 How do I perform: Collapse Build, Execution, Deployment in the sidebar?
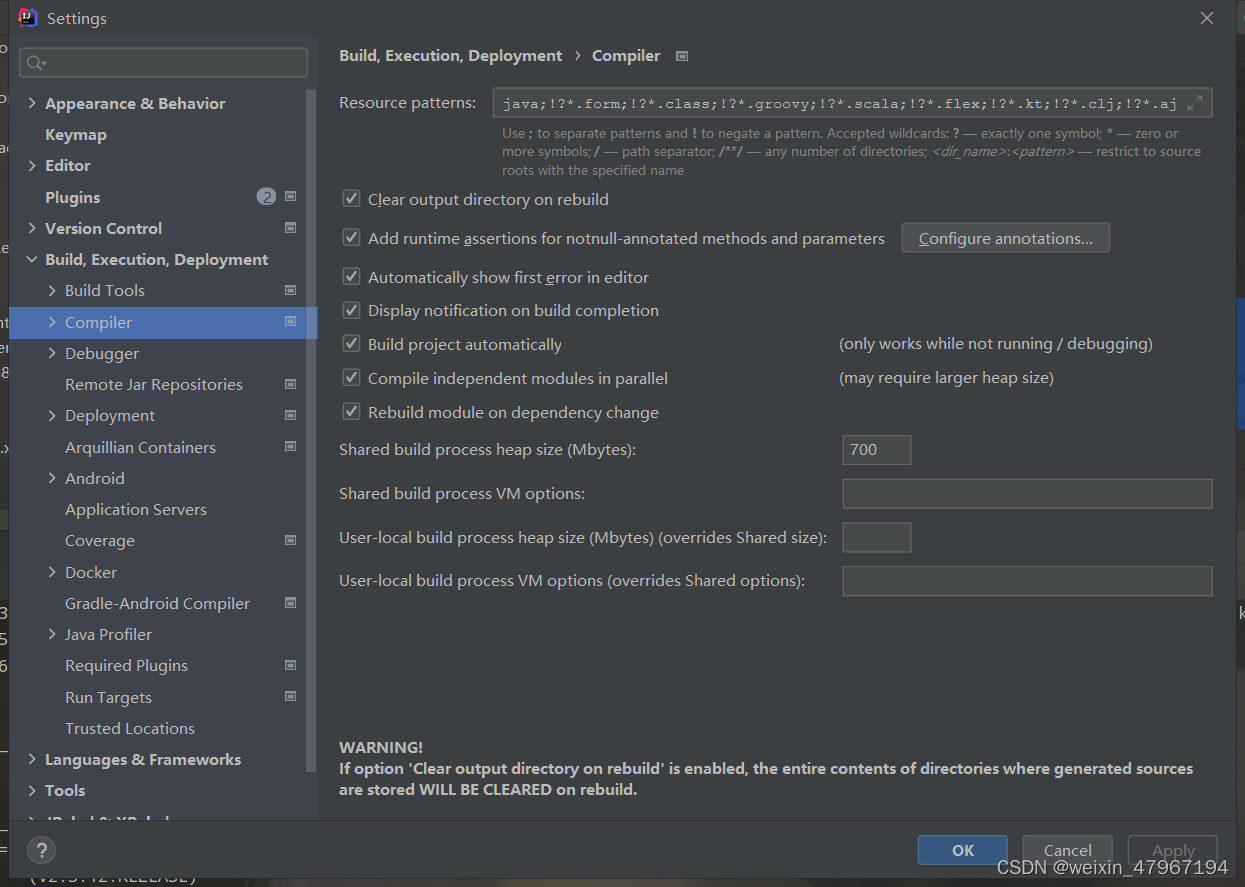(32, 259)
